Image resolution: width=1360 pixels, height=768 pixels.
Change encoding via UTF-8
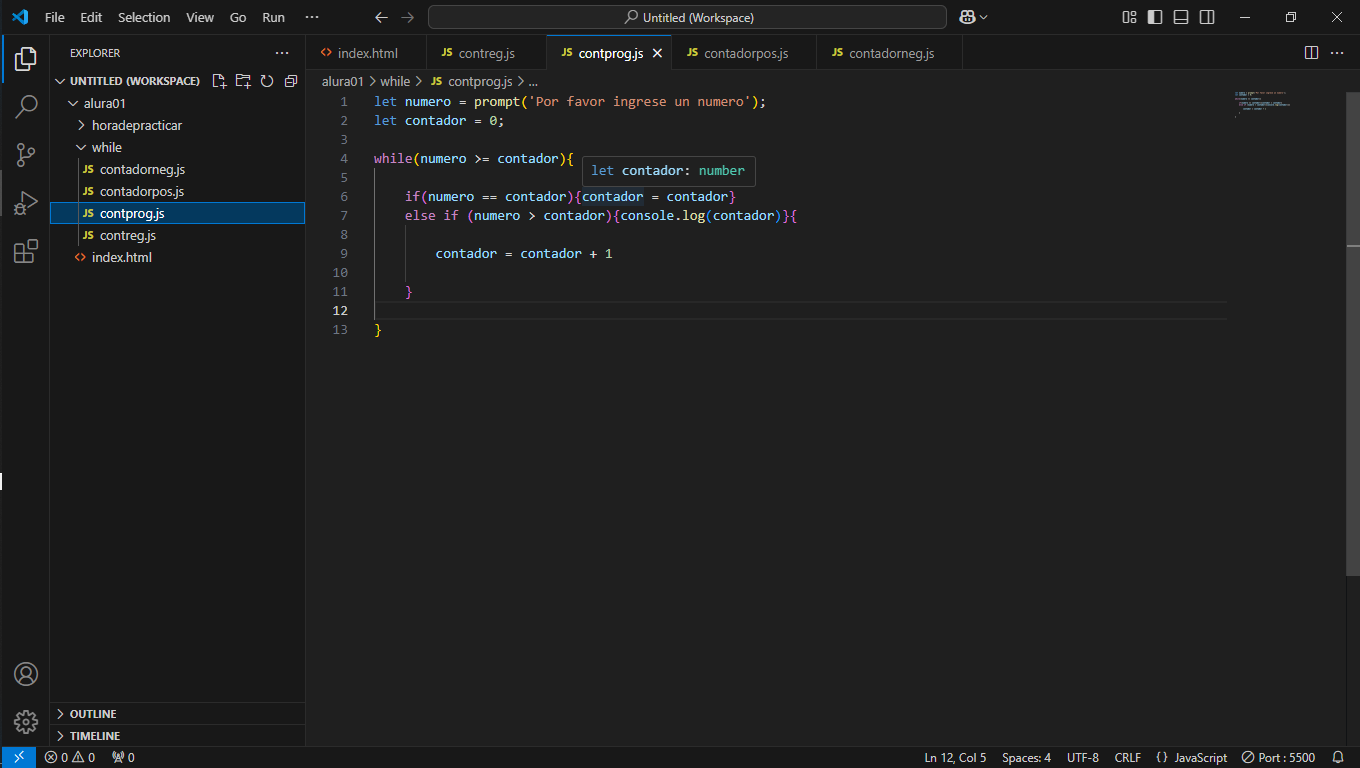tap(1082, 757)
